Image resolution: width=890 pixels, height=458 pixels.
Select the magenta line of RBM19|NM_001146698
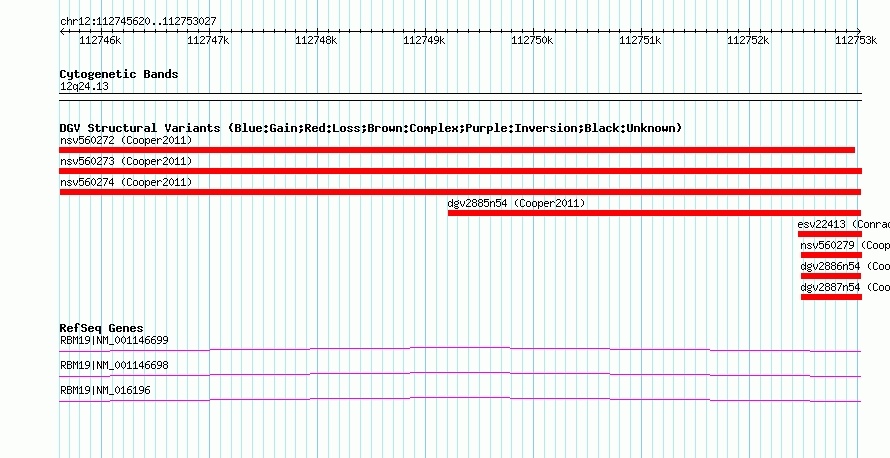460,375
